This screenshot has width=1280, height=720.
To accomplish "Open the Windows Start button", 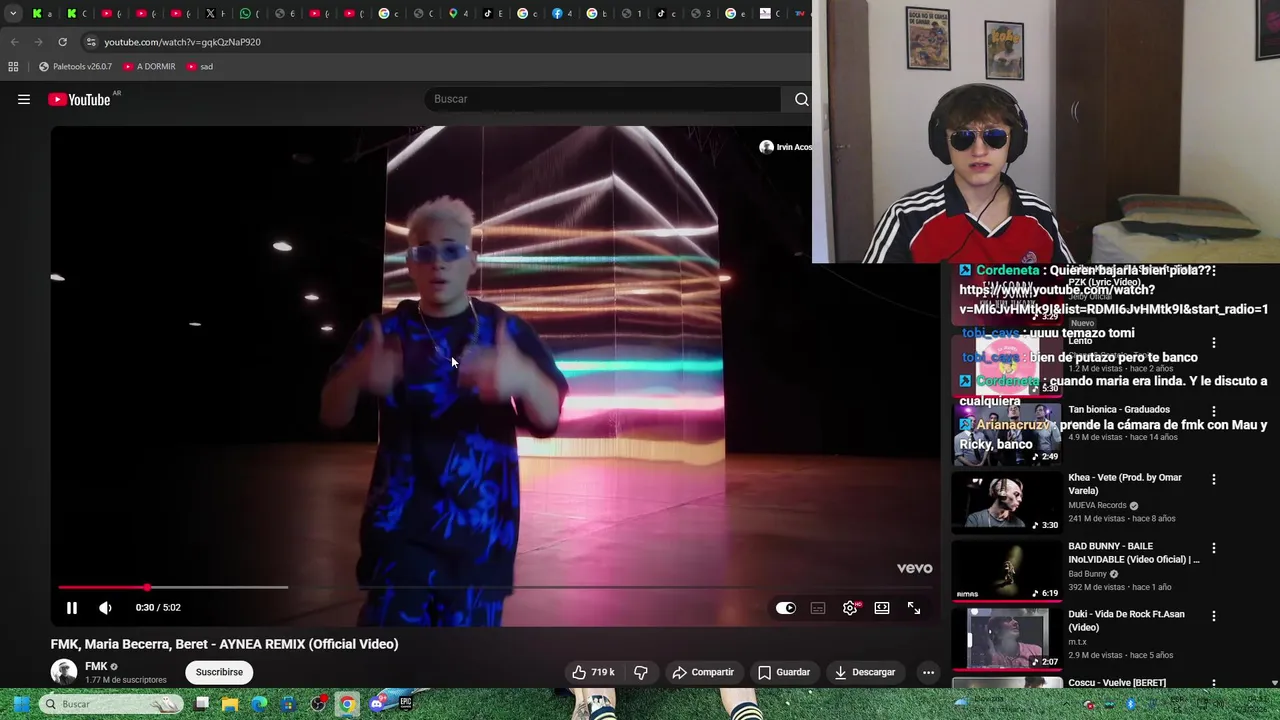I will [x=20, y=704].
